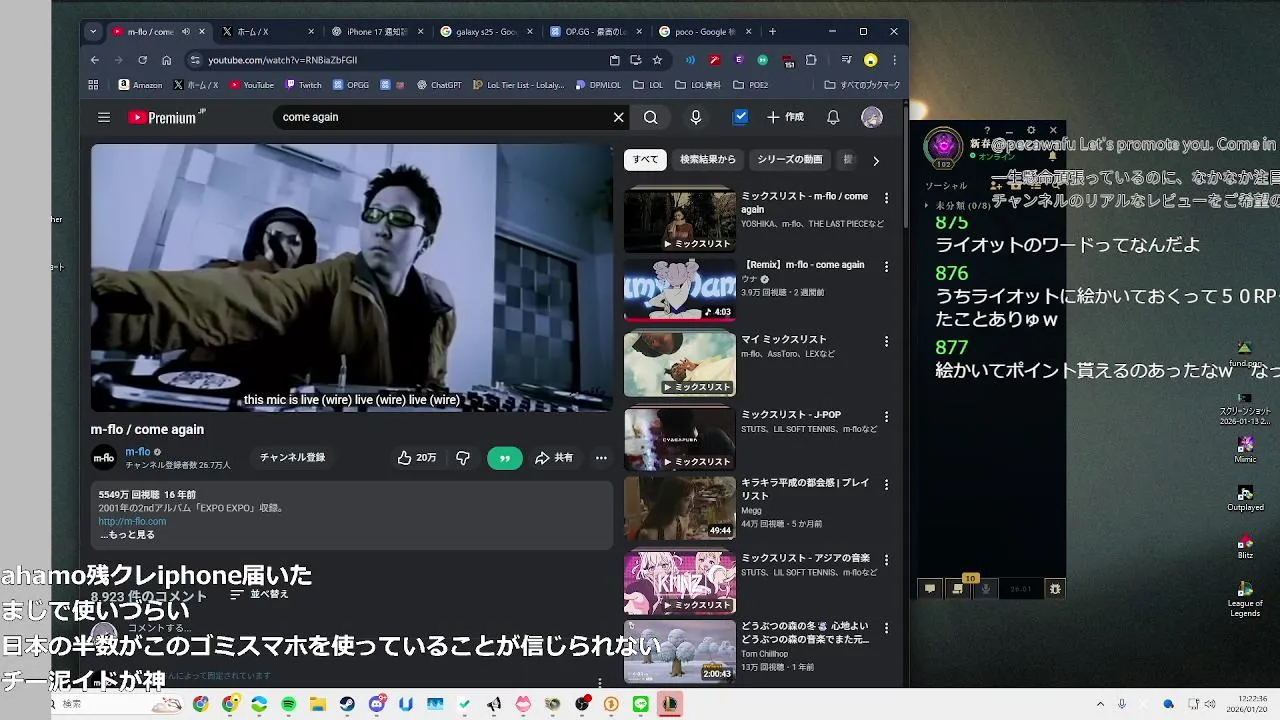Open Steam from the taskbar
This screenshot has height=720, width=1280.
coord(347,704)
